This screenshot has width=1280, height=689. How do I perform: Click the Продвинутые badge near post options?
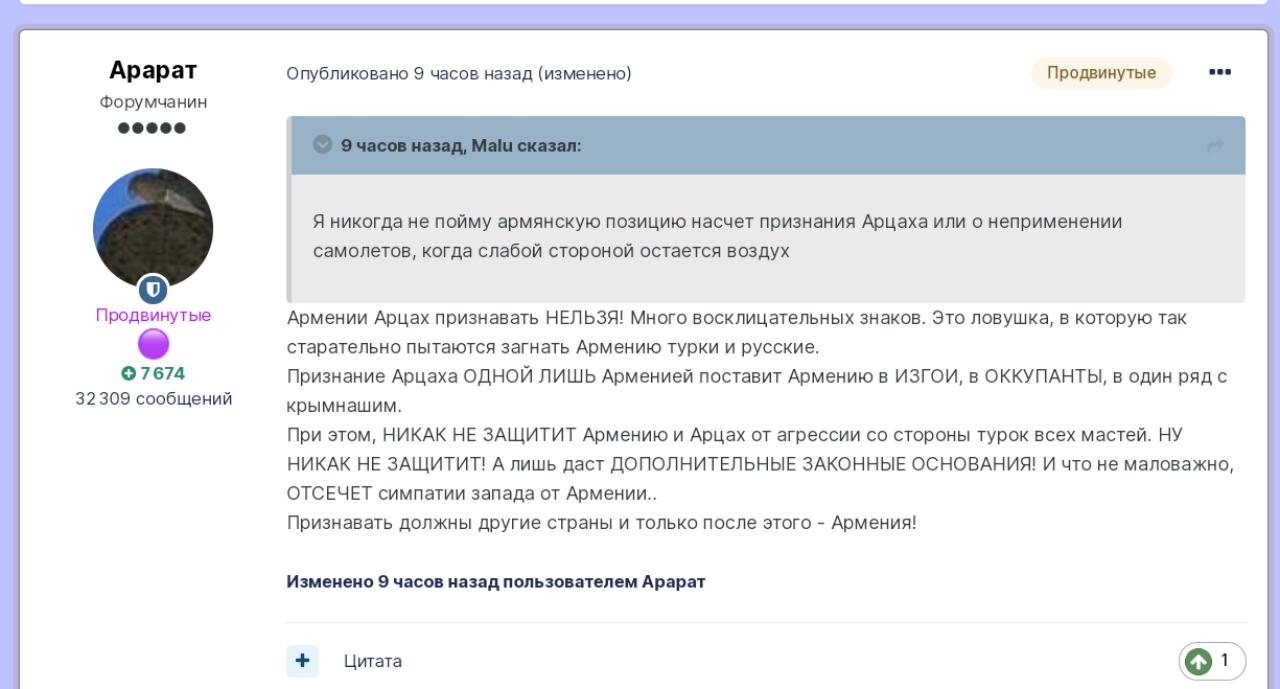(1101, 73)
